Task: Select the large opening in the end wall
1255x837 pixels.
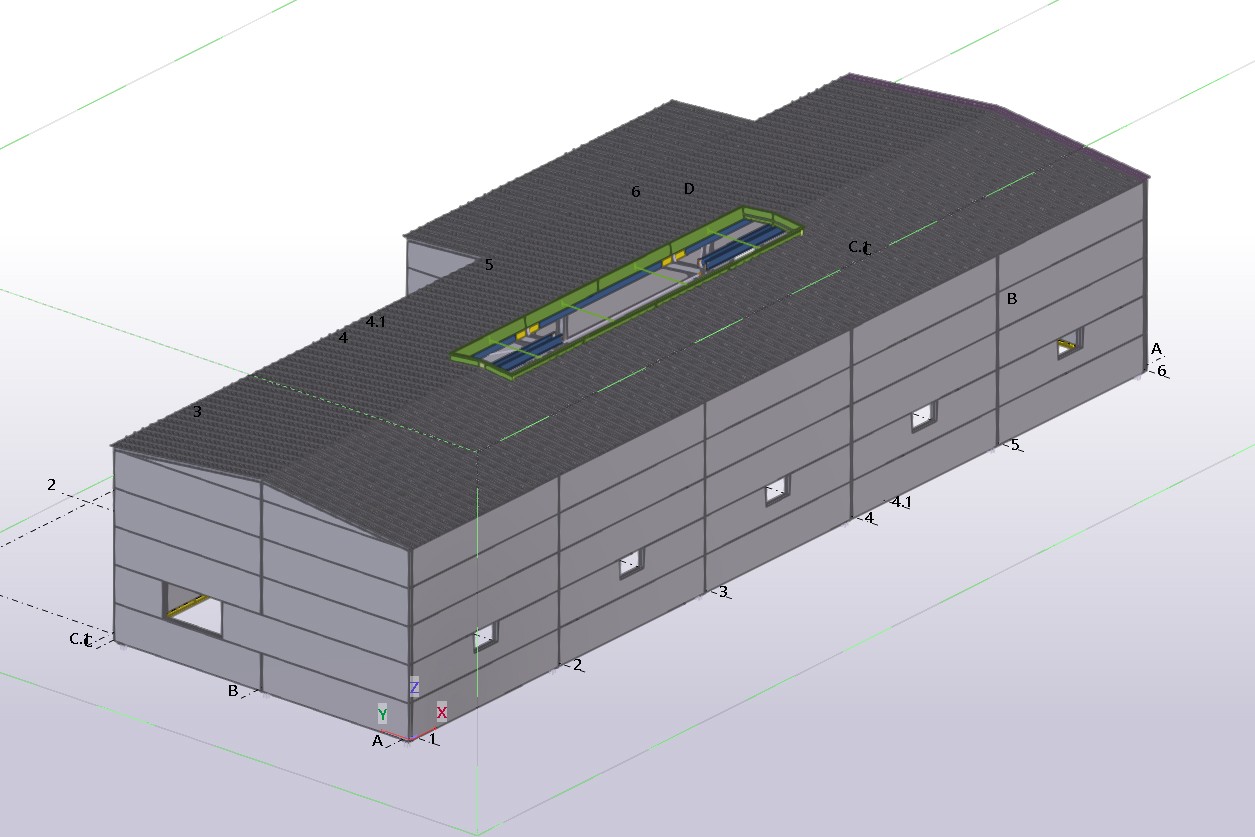Action: click(193, 609)
